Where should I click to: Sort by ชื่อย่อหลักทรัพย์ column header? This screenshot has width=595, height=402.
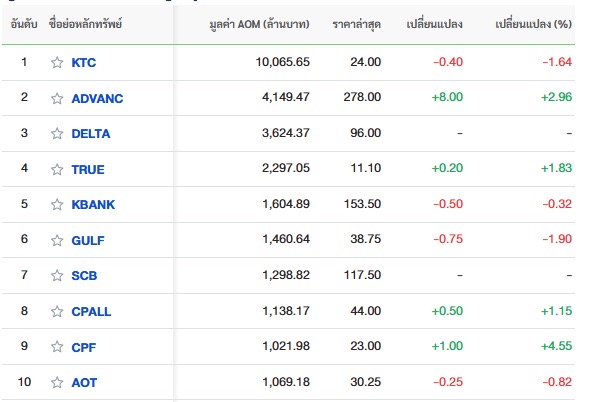(85, 24)
